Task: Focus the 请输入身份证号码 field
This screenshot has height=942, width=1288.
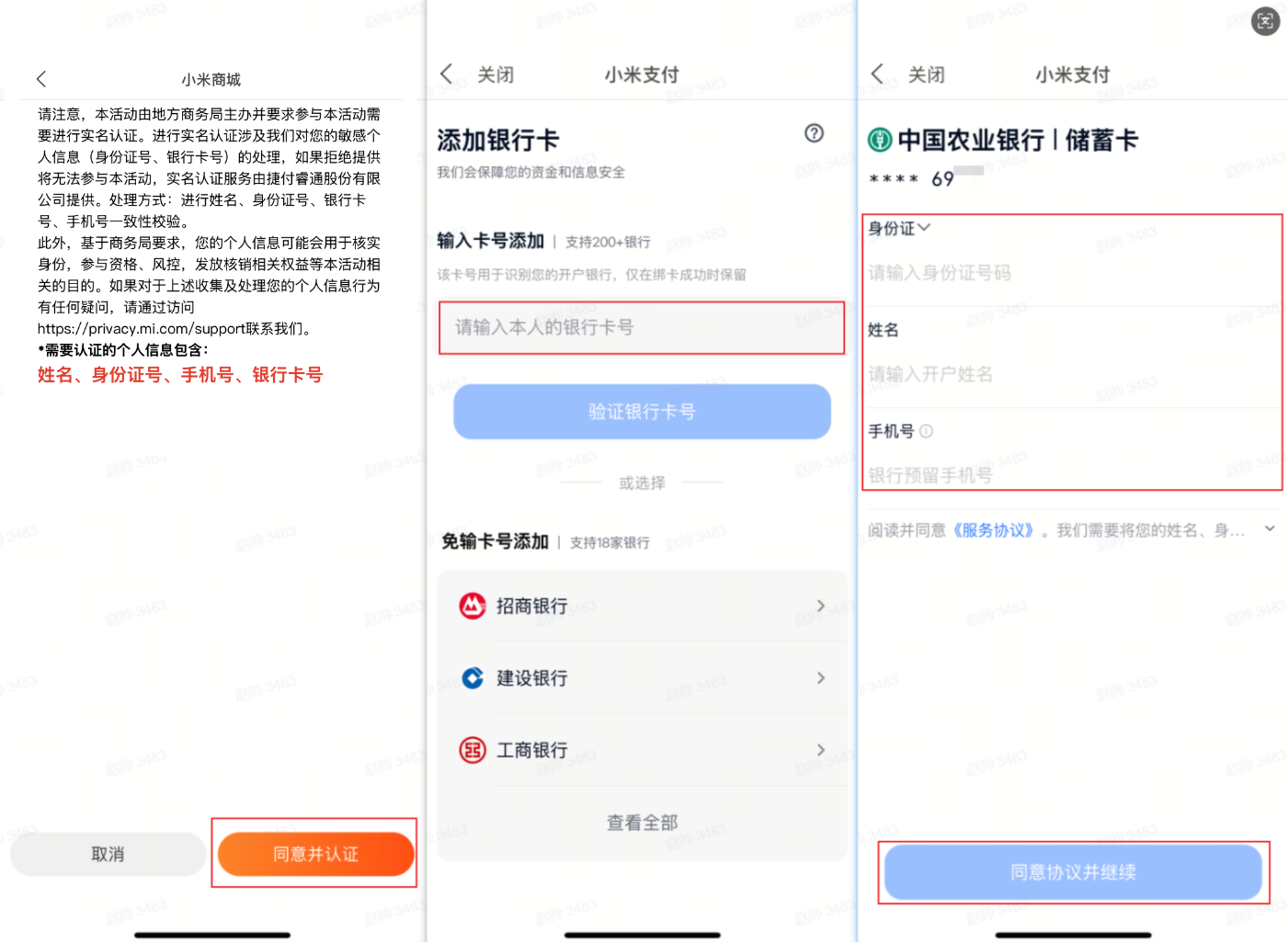Action: pyautogui.click(x=1072, y=273)
